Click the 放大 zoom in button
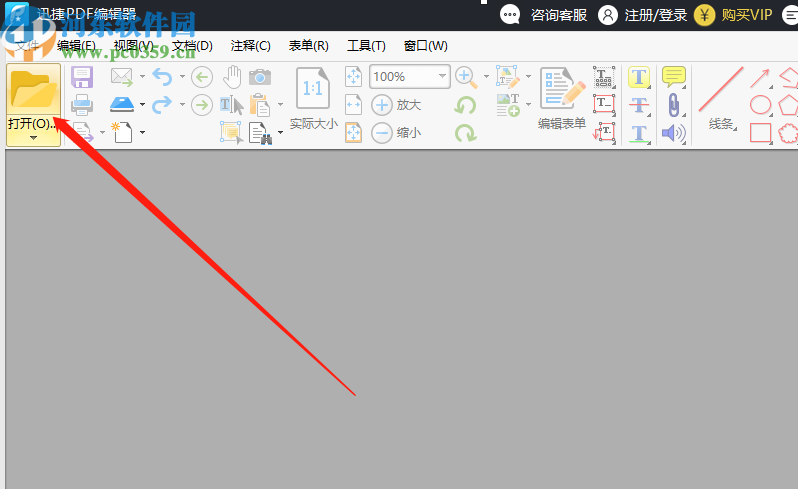 pyautogui.click(x=396, y=105)
